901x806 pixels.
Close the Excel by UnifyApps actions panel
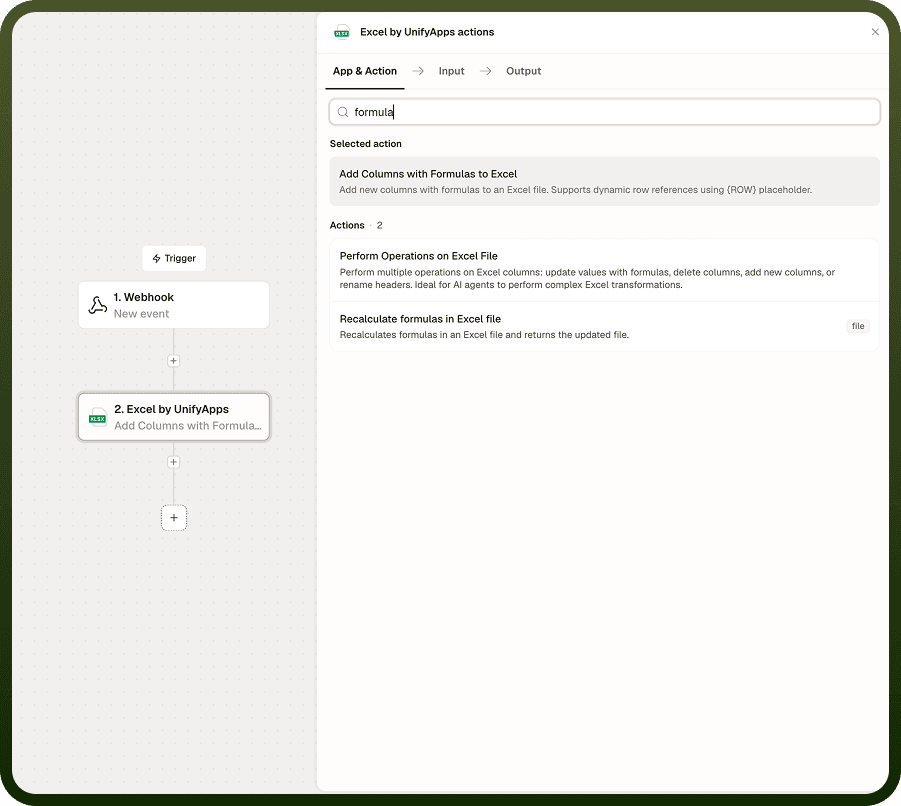tap(875, 32)
